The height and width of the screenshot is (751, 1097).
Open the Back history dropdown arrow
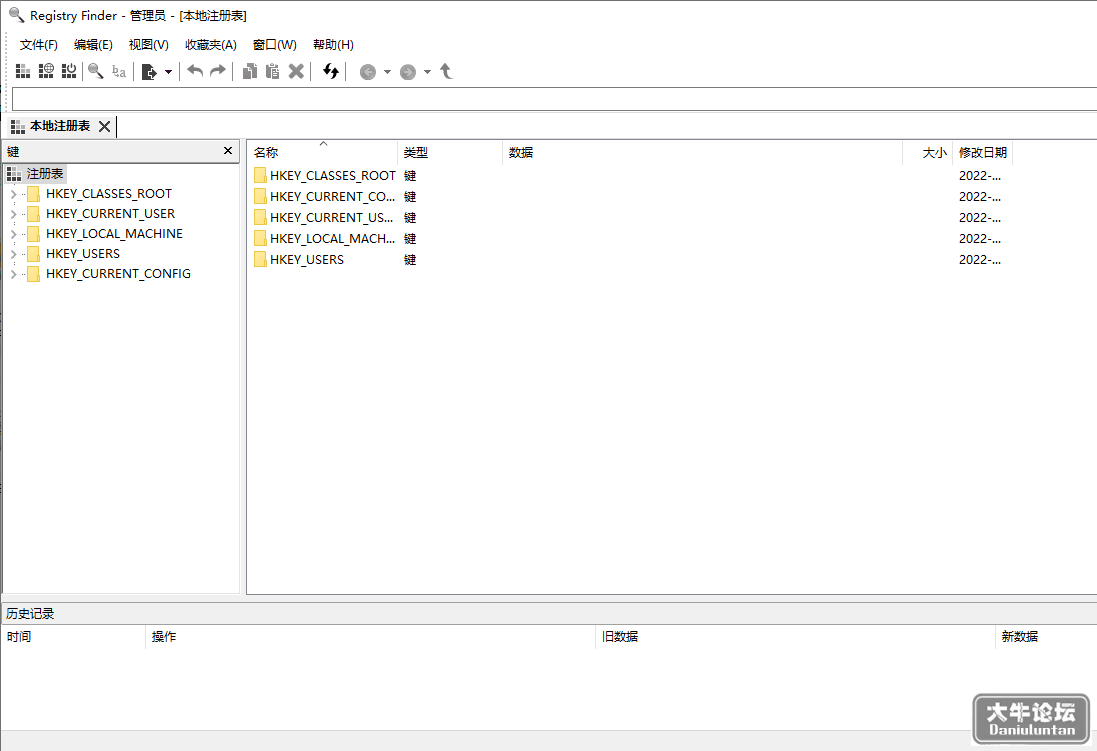click(387, 72)
